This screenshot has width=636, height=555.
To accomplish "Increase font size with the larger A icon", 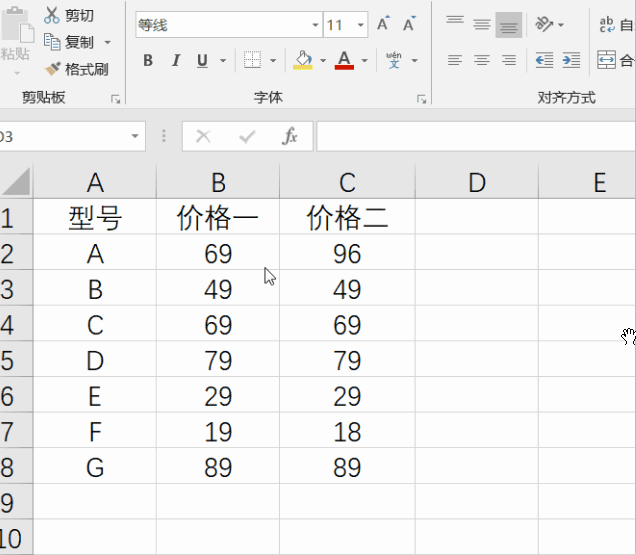I will (383, 24).
